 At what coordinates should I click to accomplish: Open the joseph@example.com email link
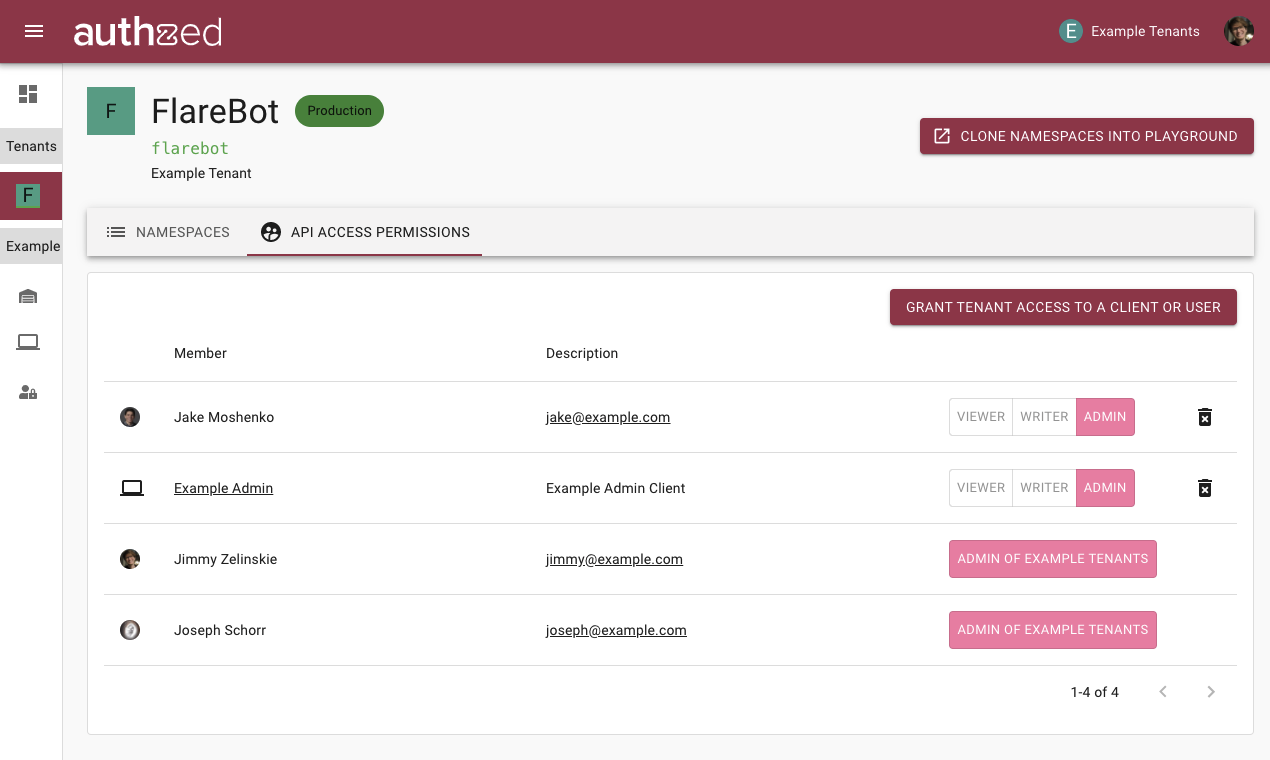click(616, 630)
